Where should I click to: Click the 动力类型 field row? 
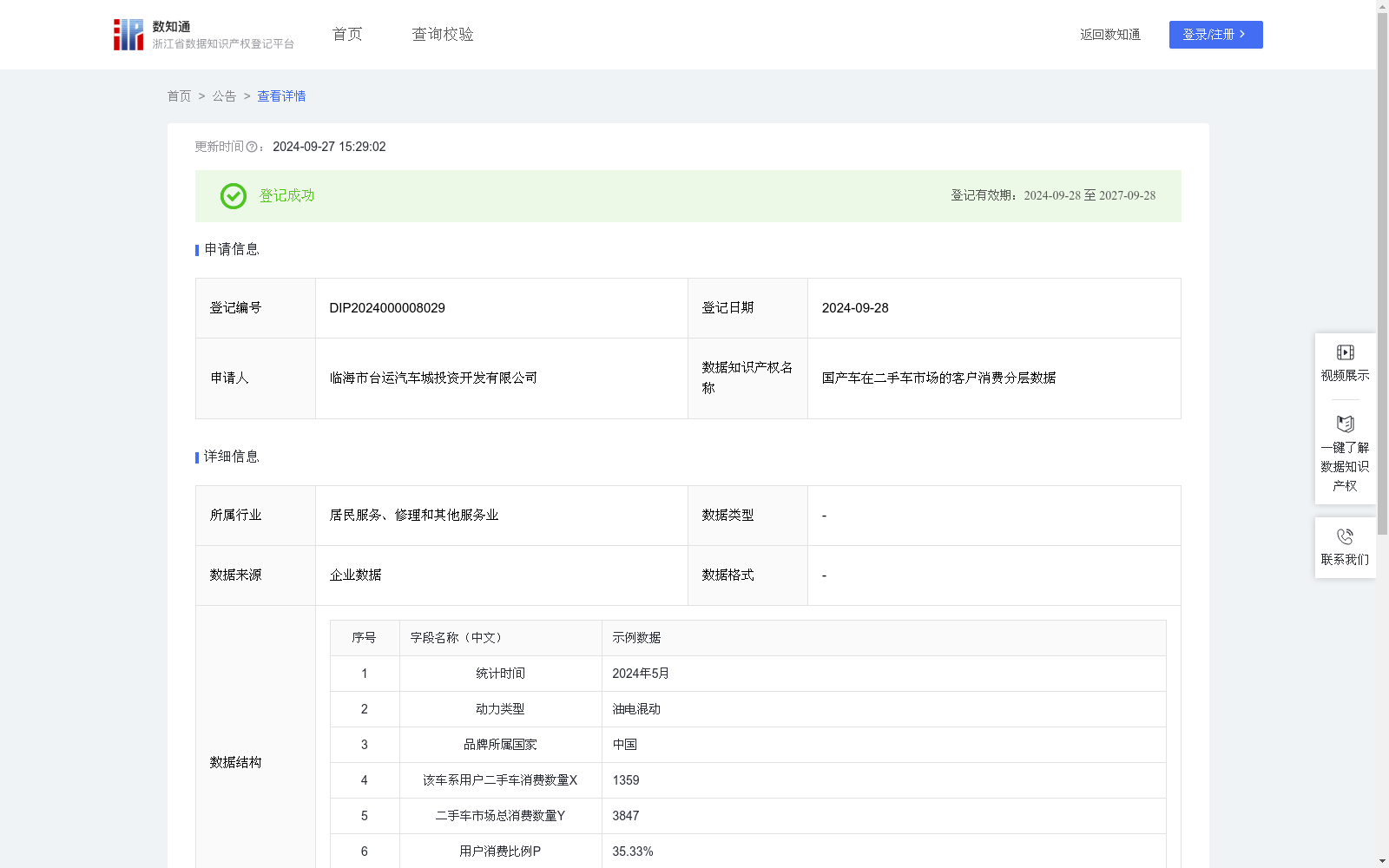click(748, 709)
